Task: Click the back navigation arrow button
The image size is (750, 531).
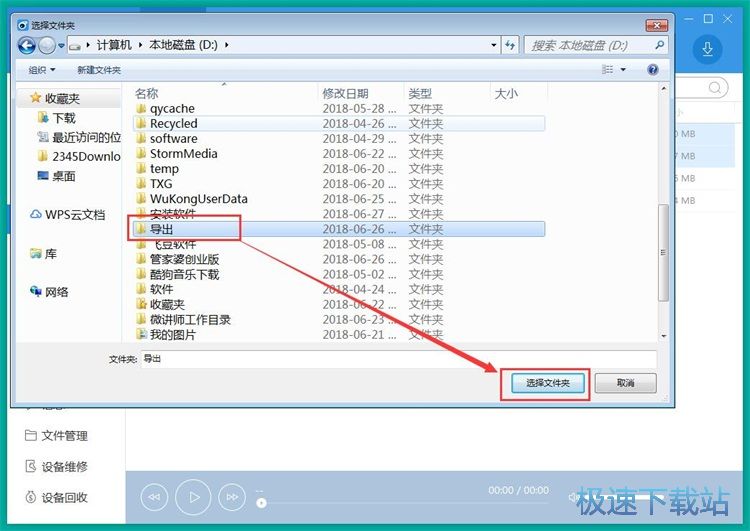Action: pyautogui.click(x=27, y=46)
